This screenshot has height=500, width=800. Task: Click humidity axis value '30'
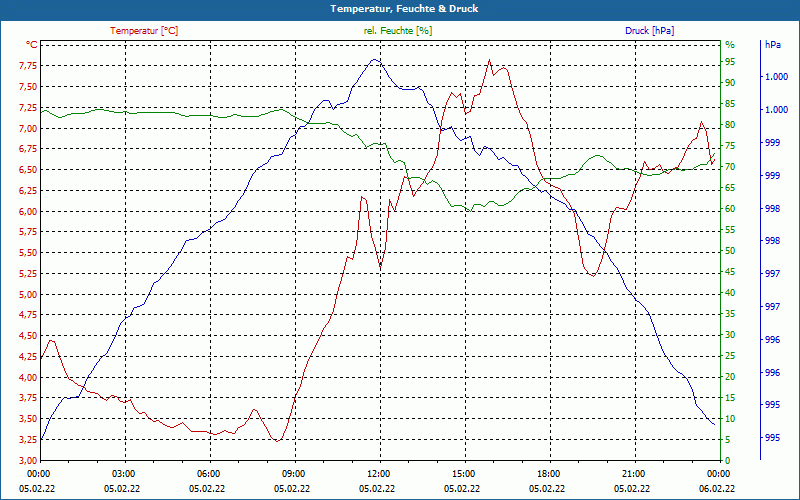coord(730,335)
